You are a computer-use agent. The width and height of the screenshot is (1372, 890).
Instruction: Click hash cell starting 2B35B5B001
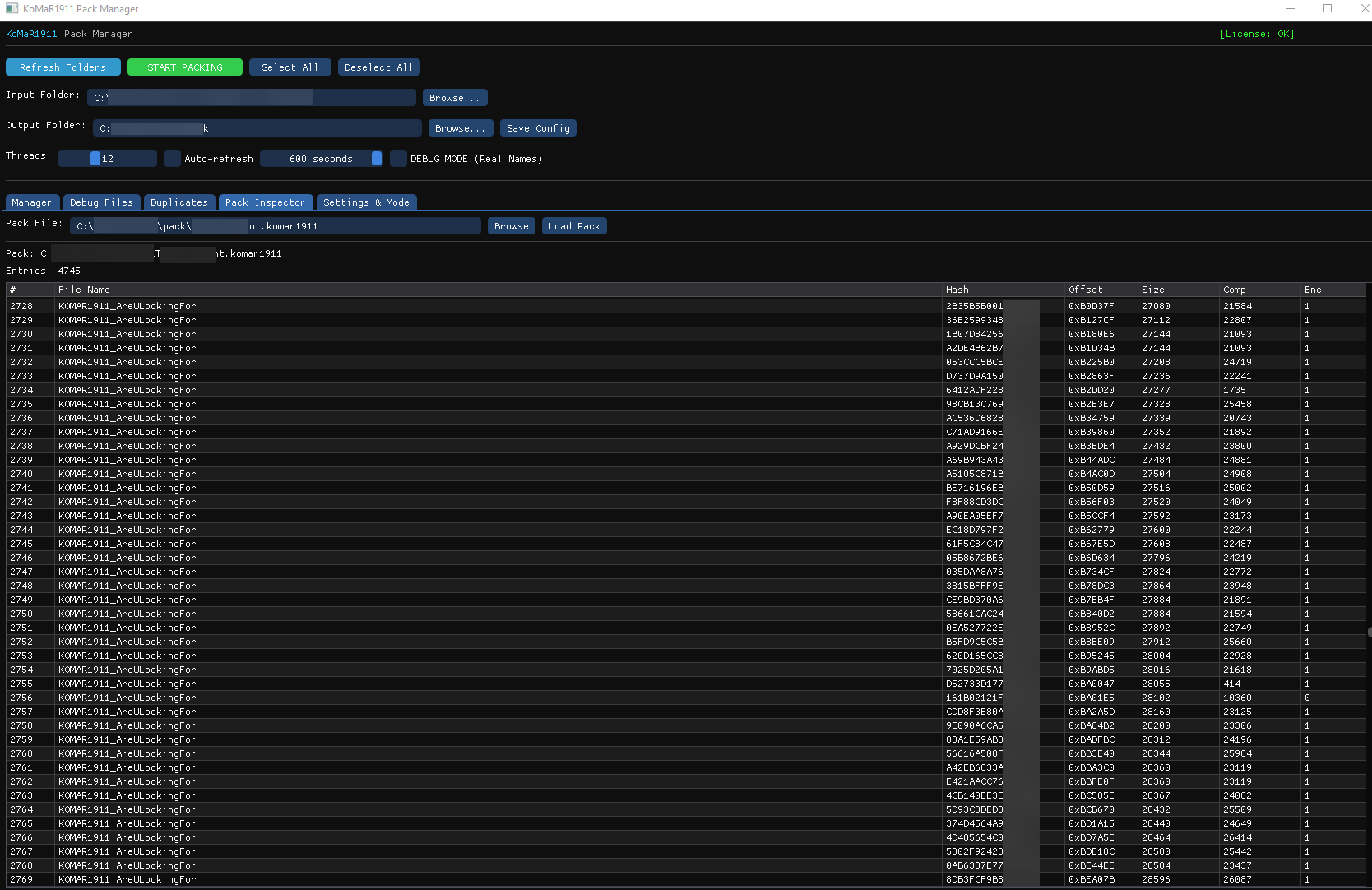(x=975, y=306)
